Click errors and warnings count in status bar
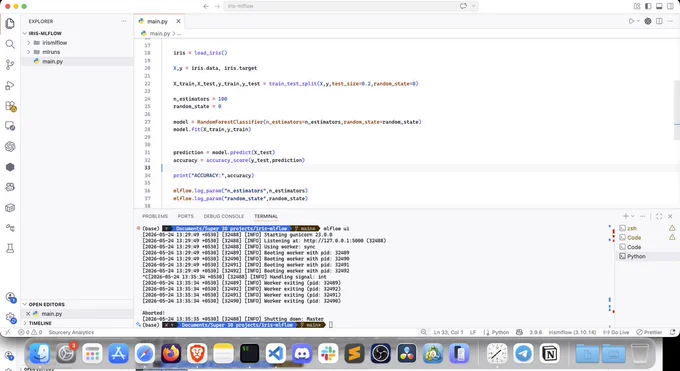The width and height of the screenshot is (680, 371). [30, 332]
